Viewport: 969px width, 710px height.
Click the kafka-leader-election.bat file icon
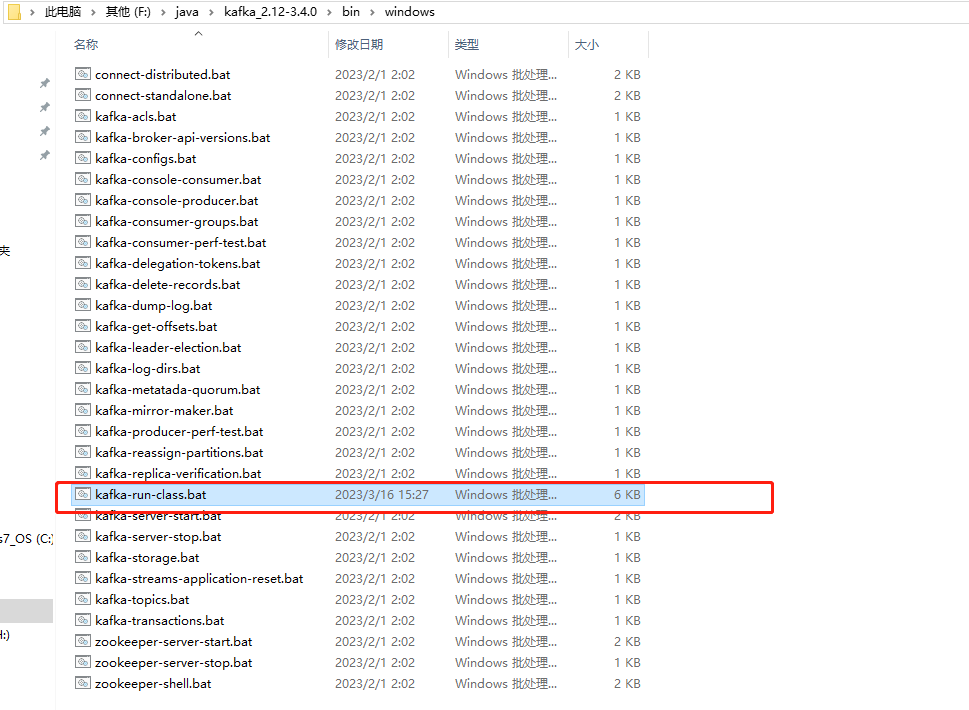(x=83, y=347)
